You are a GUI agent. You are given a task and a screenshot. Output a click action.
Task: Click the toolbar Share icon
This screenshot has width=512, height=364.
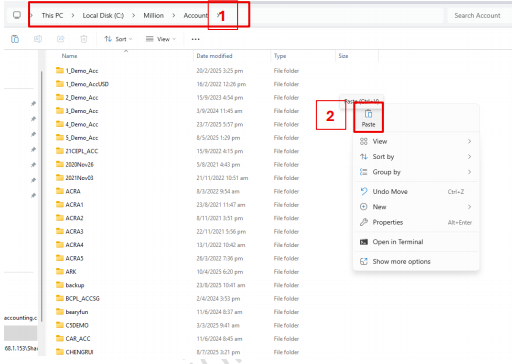coord(61,39)
